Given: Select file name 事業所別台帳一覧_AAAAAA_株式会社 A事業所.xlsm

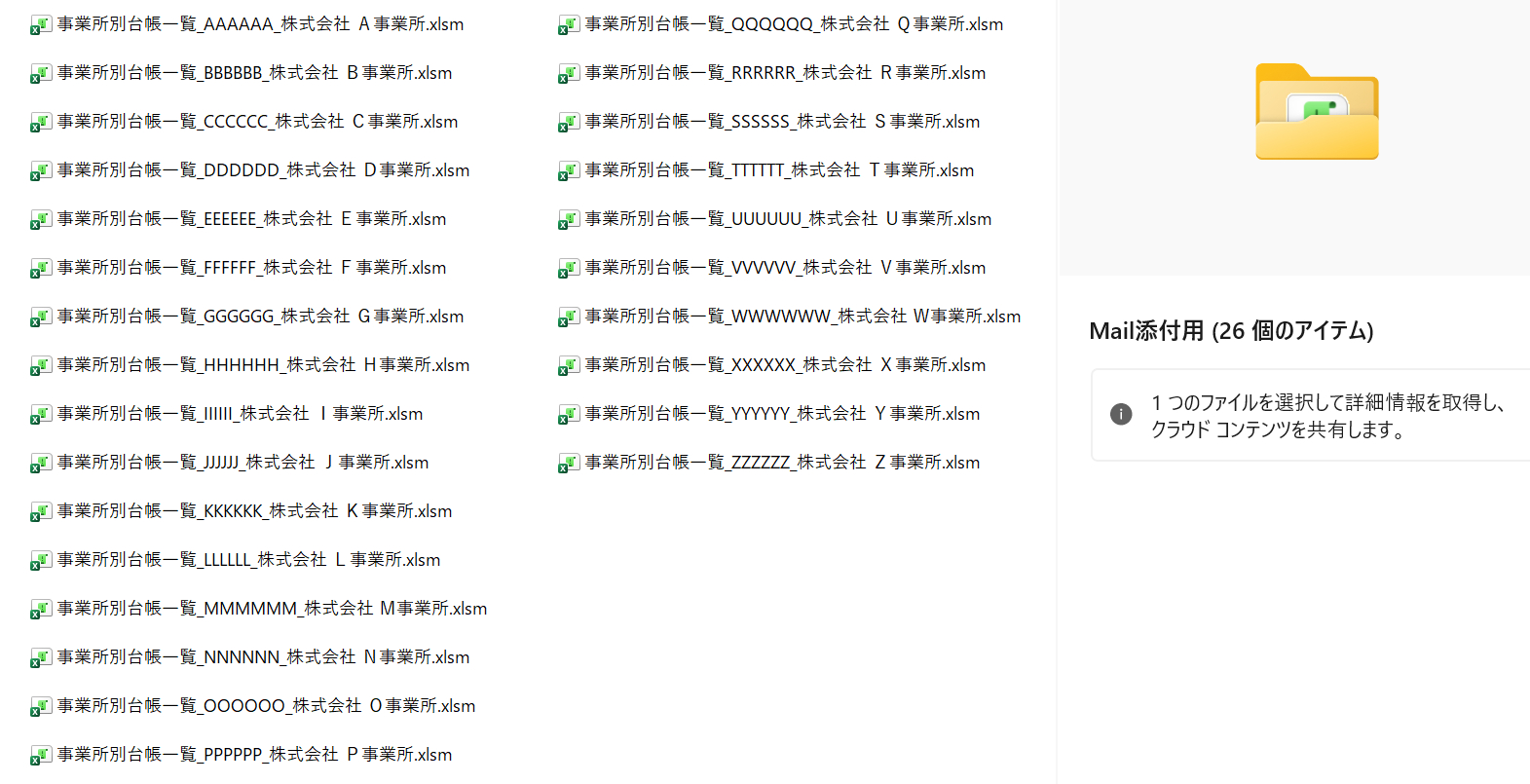Looking at the screenshot, I should coord(260,24).
